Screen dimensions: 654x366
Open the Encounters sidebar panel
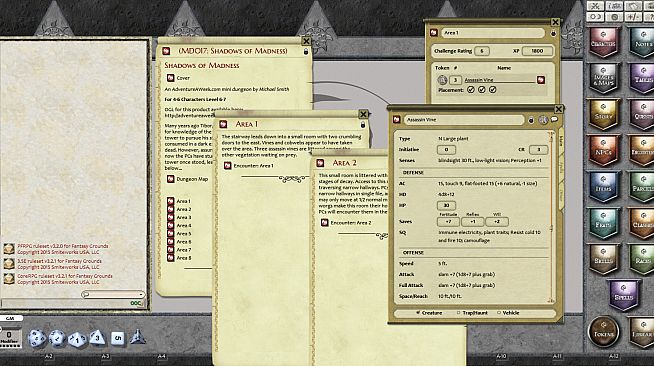tap(642, 150)
